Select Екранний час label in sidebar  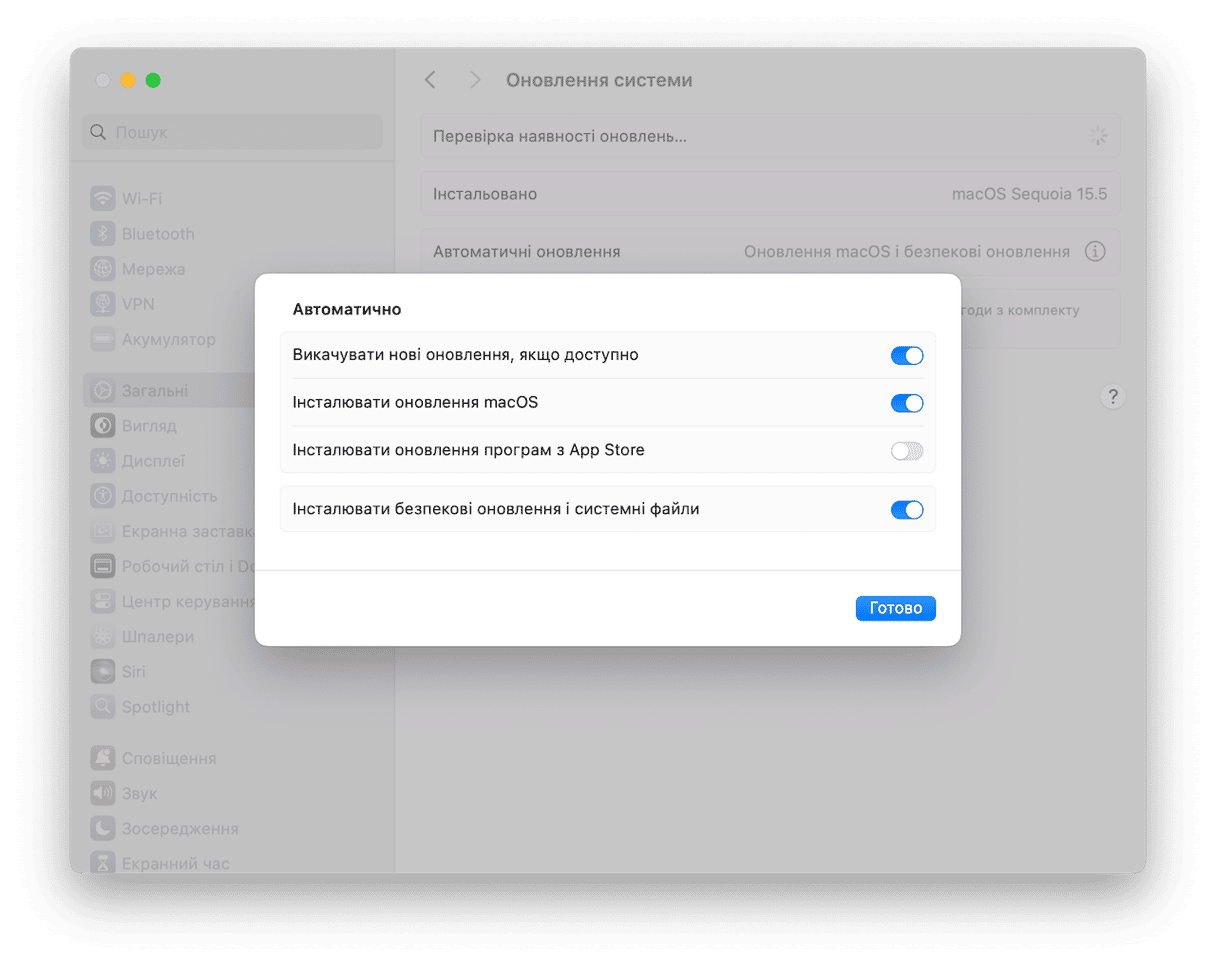176,863
